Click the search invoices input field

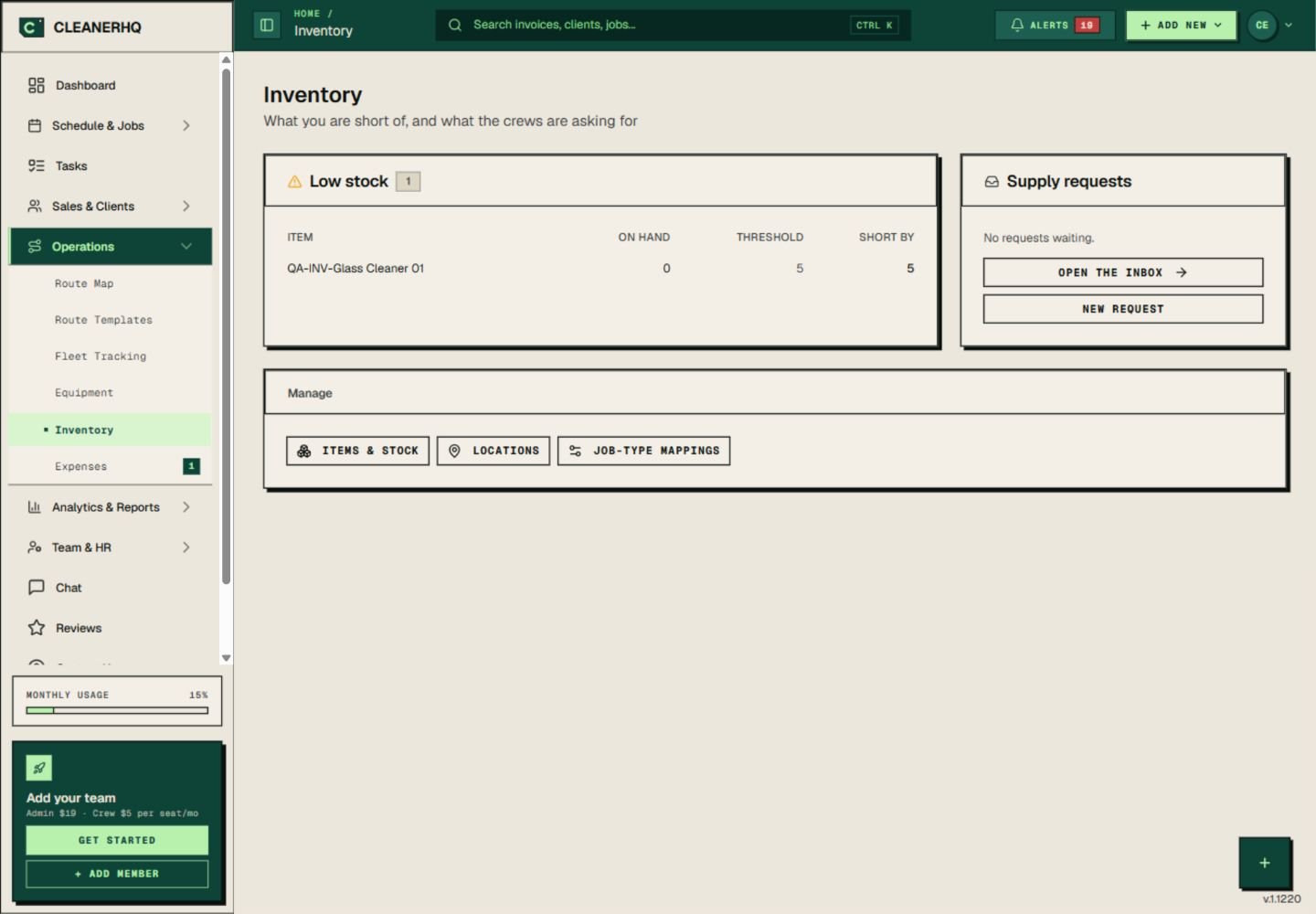coord(674,25)
